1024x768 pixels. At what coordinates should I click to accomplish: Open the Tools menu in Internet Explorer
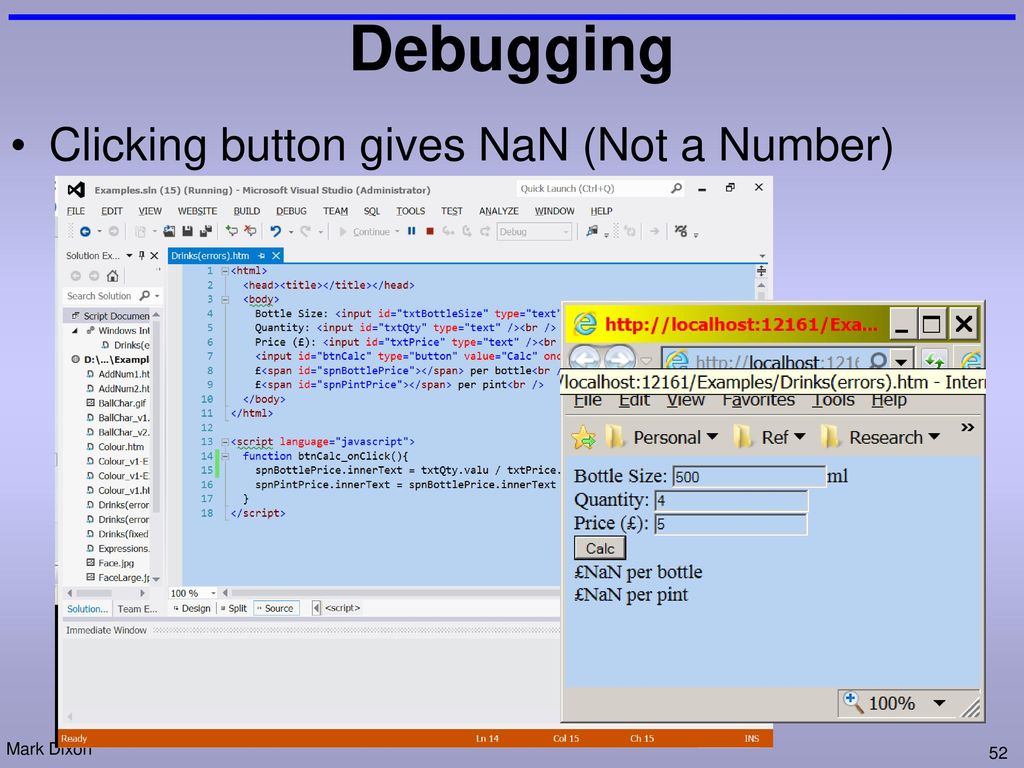pos(833,400)
